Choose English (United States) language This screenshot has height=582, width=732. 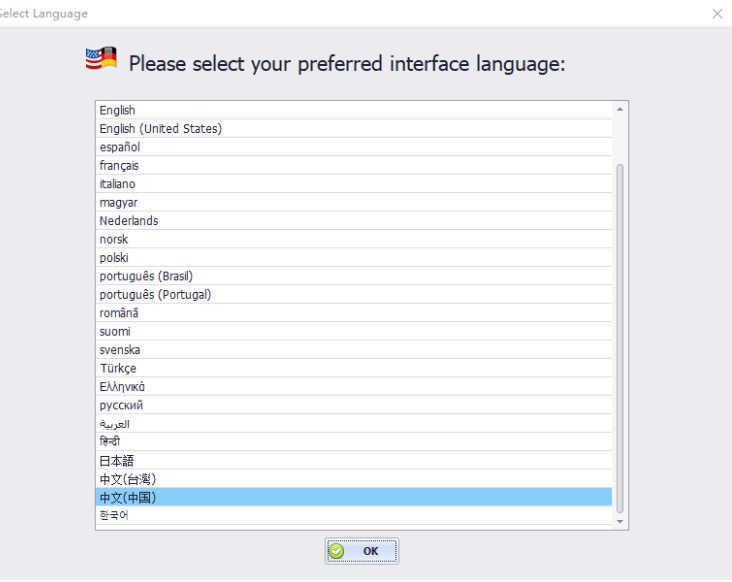[353, 128]
